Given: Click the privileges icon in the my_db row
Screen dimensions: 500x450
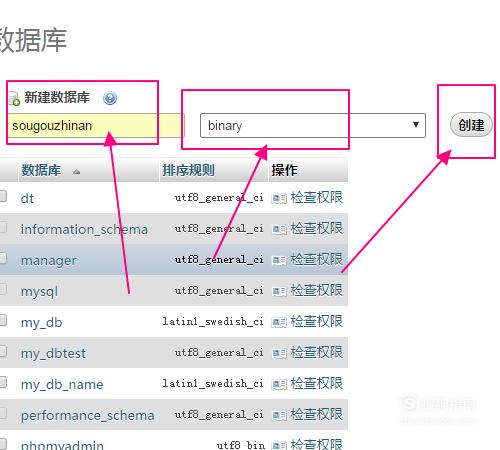Looking at the screenshot, I should pos(279,322).
